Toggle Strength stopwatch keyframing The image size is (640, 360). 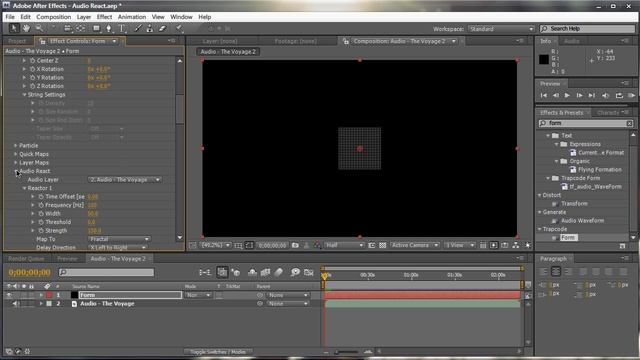[41, 231]
